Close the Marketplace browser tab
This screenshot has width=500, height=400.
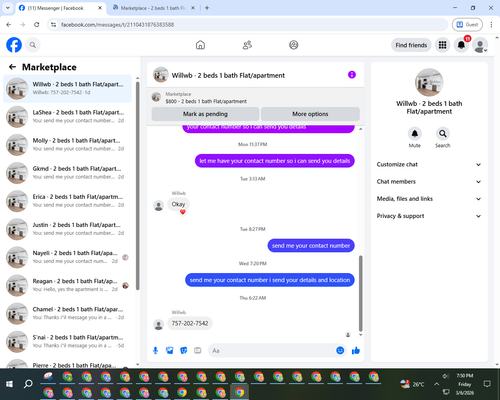[x=193, y=8]
